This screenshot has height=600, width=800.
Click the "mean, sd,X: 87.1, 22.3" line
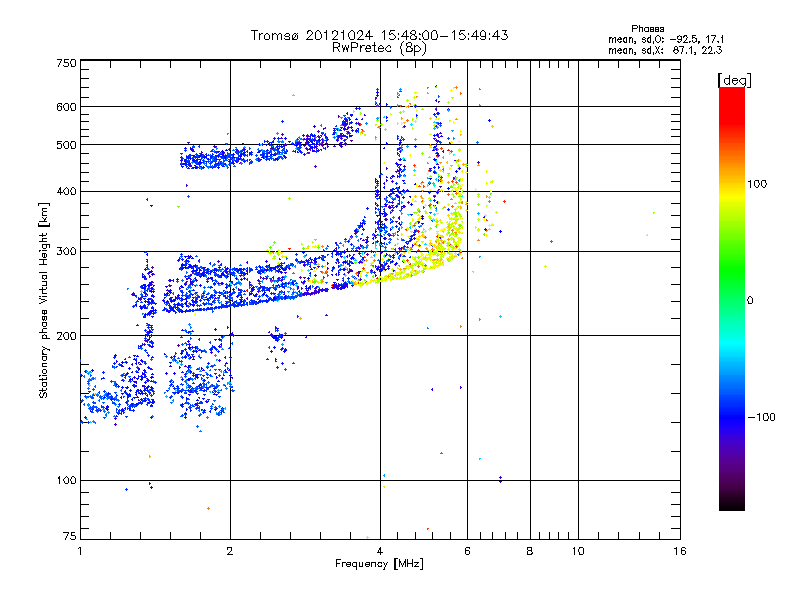pyautogui.click(x=665, y=50)
